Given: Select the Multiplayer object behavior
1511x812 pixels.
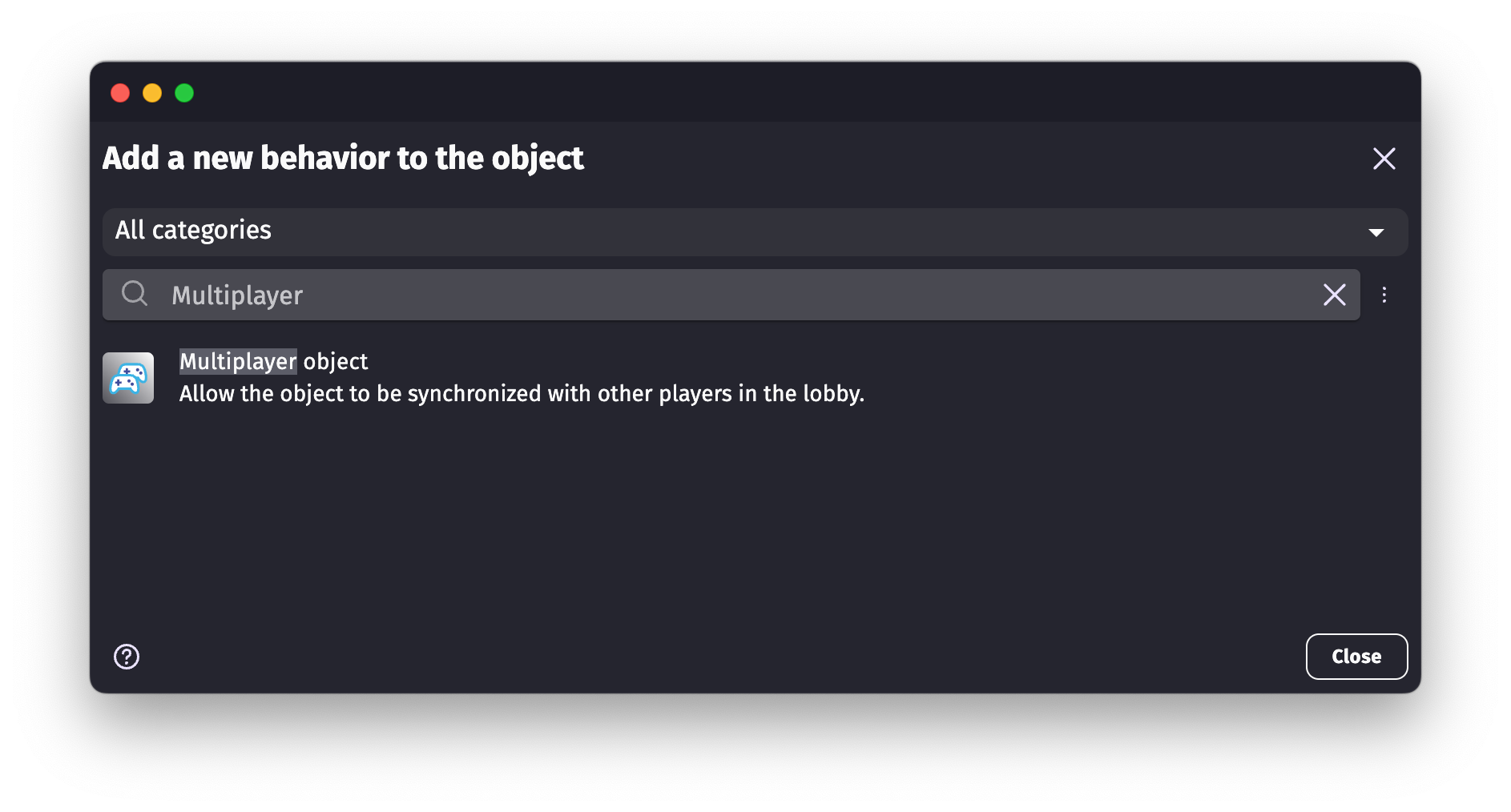Looking at the screenshot, I should 521,376.
